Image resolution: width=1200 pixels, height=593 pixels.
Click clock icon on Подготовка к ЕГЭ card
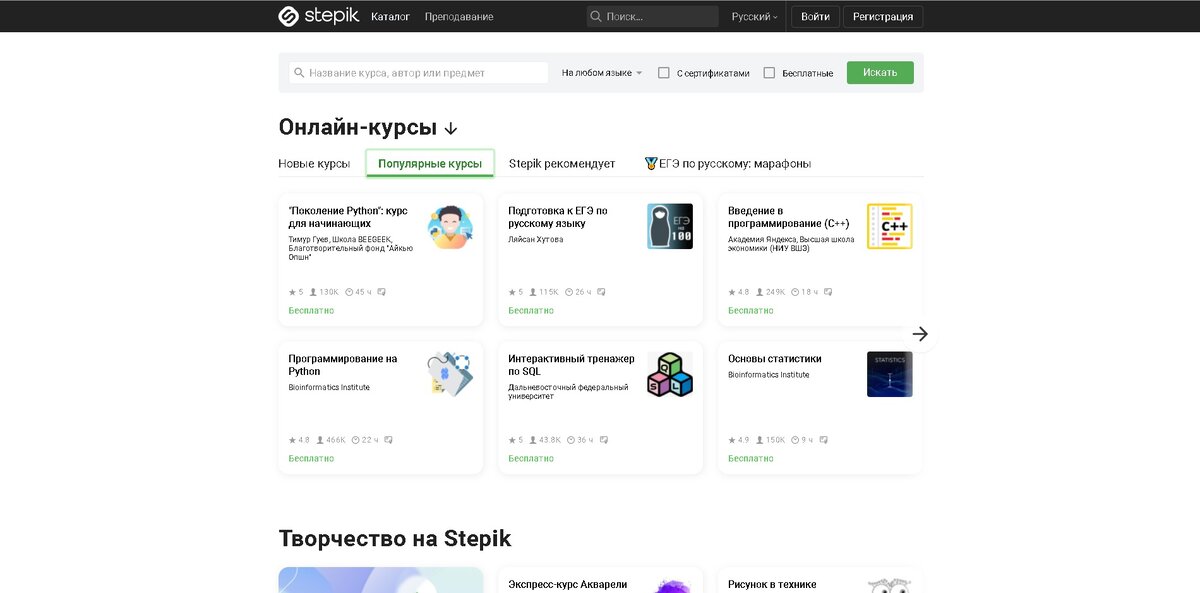tap(570, 292)
